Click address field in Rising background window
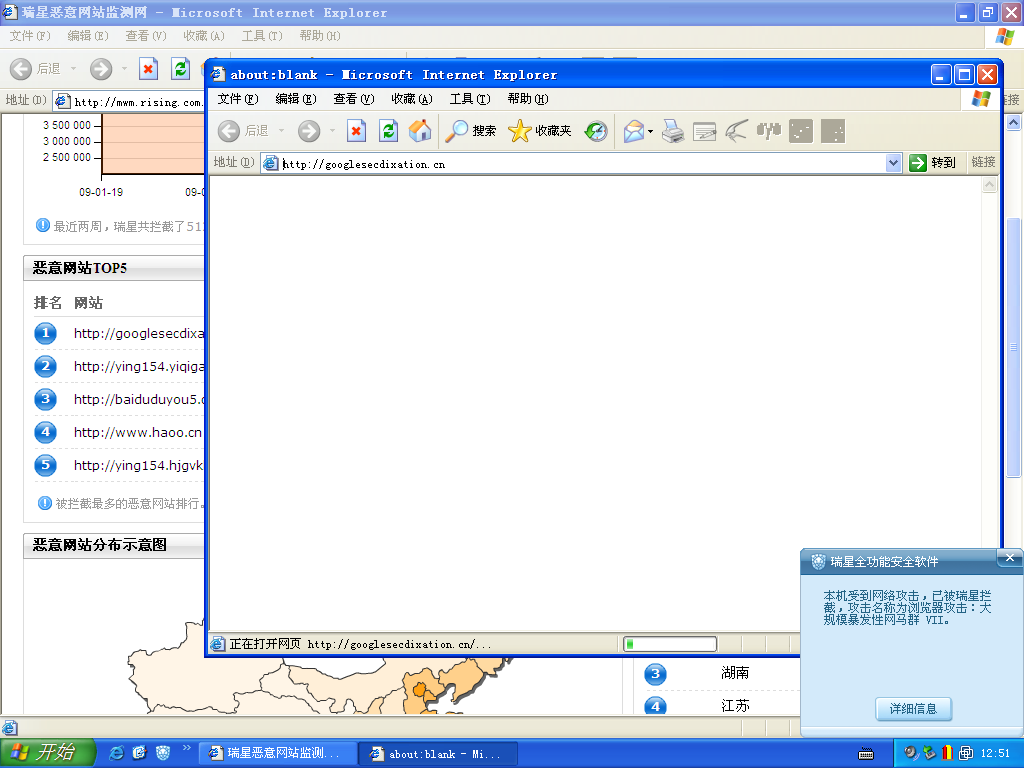Image resolution: width=1024 pixels, height=768 pixels. (129, 101)
